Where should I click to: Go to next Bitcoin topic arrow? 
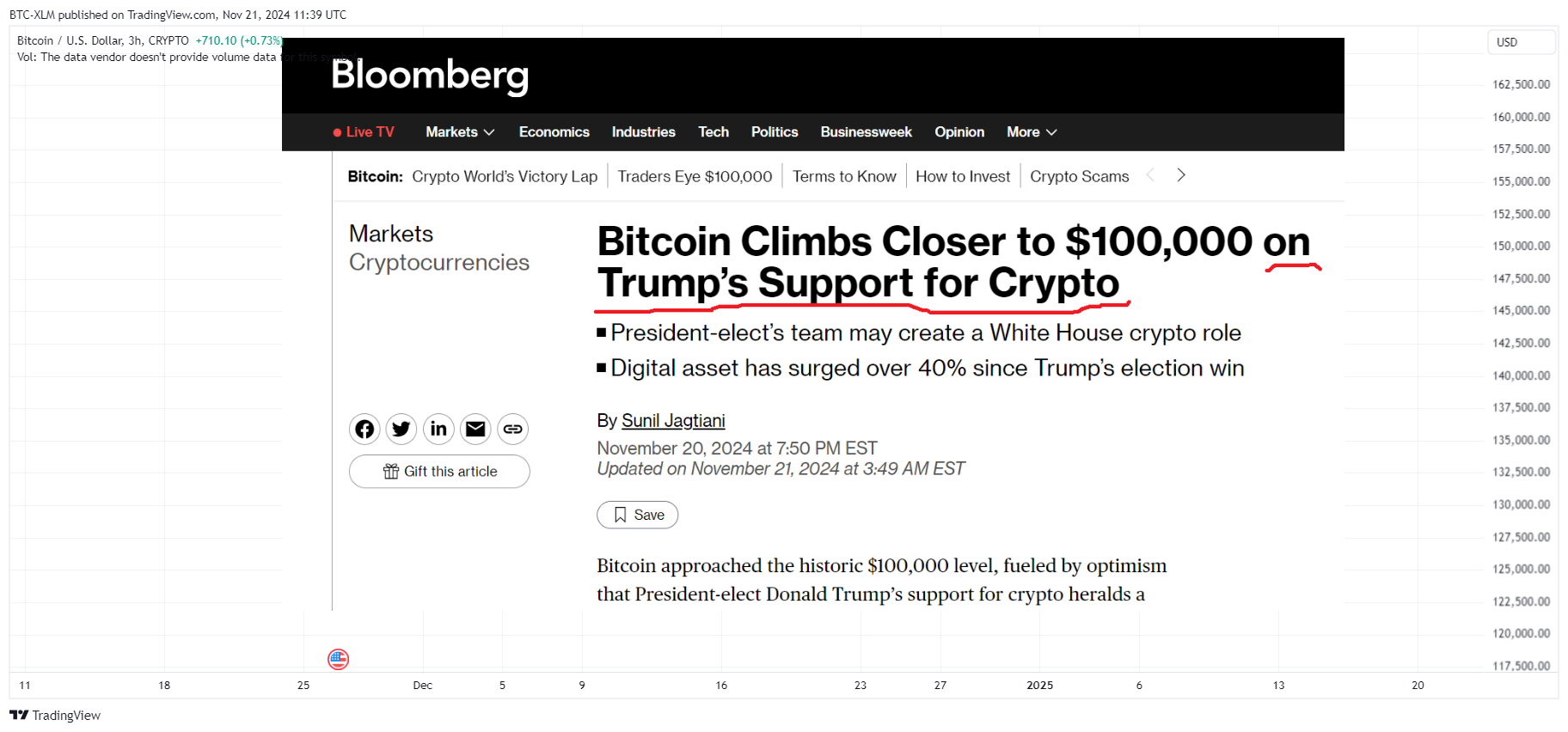tap(1181, 175)
